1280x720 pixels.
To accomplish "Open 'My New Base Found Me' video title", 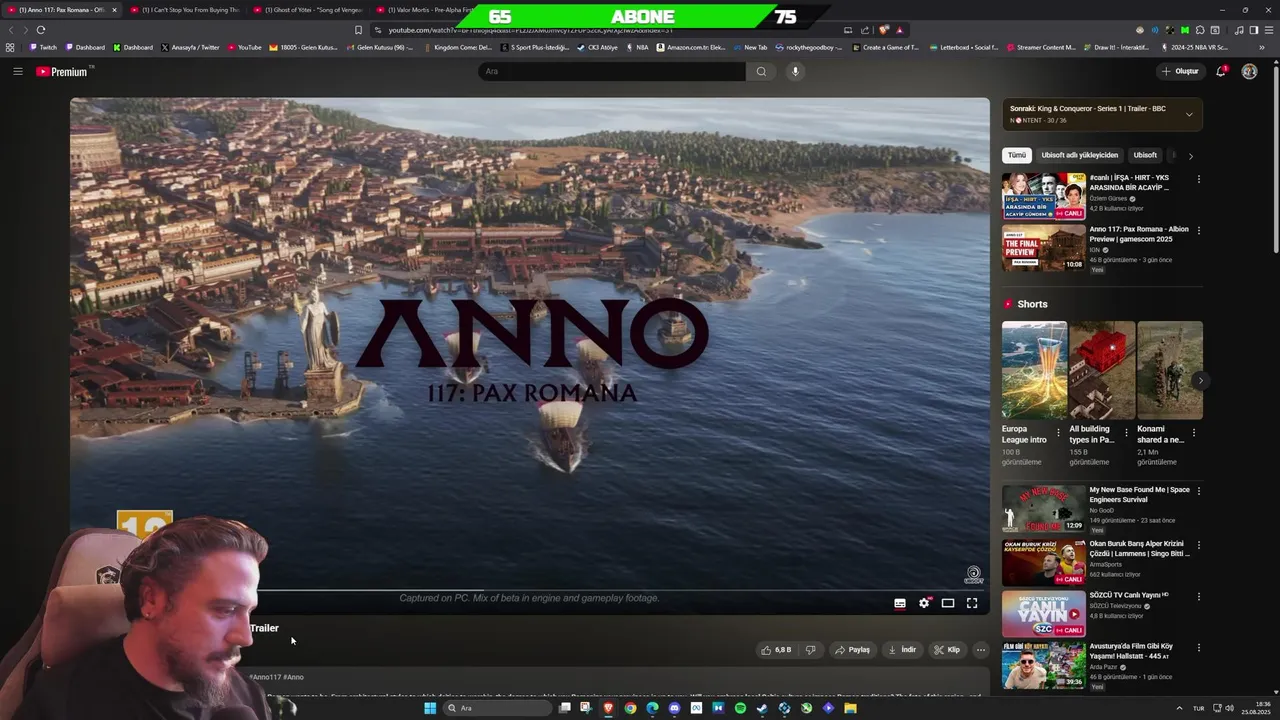I will tap(1139, 494).
